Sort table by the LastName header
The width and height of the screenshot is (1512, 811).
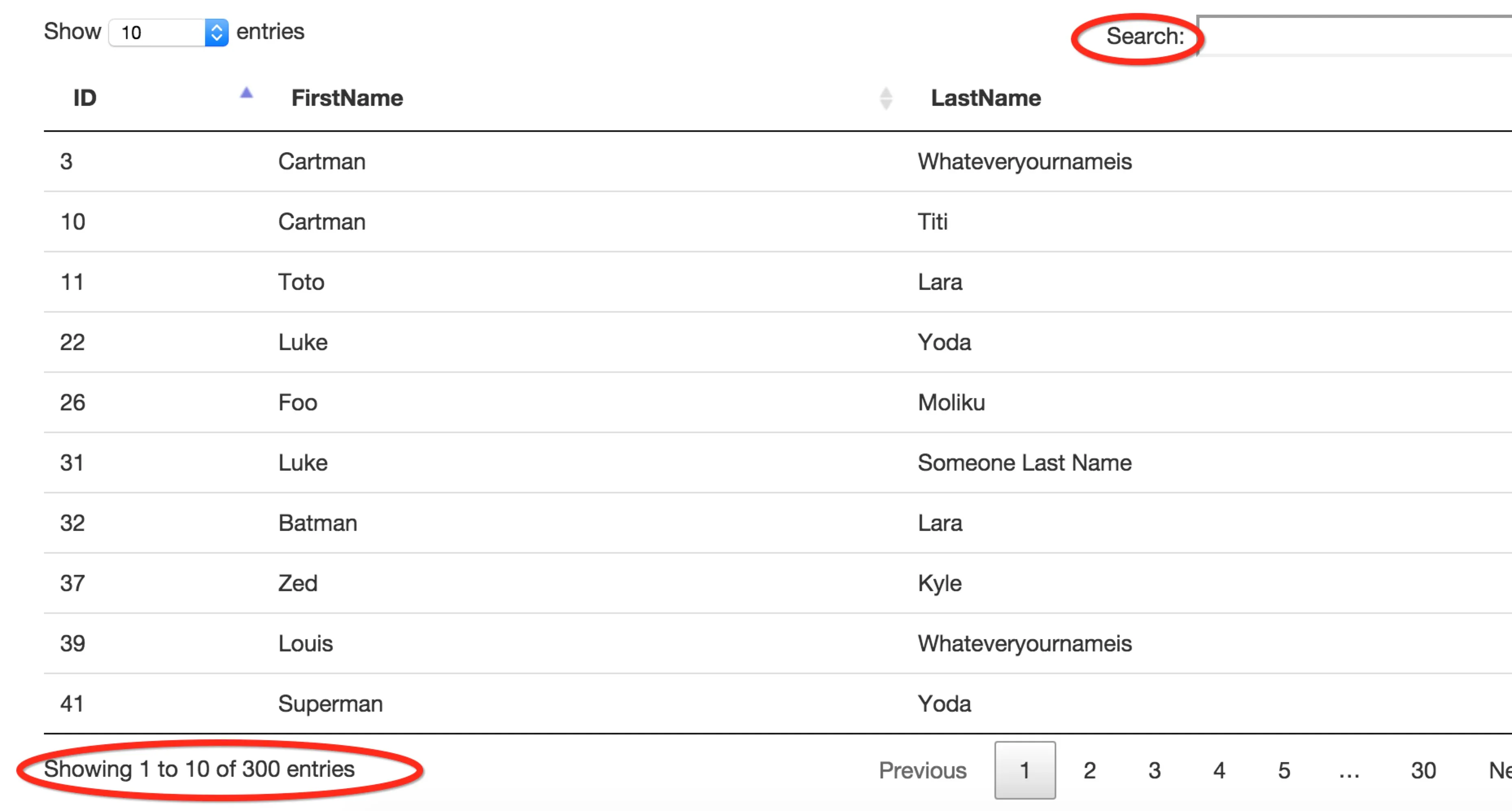[985, 98]
